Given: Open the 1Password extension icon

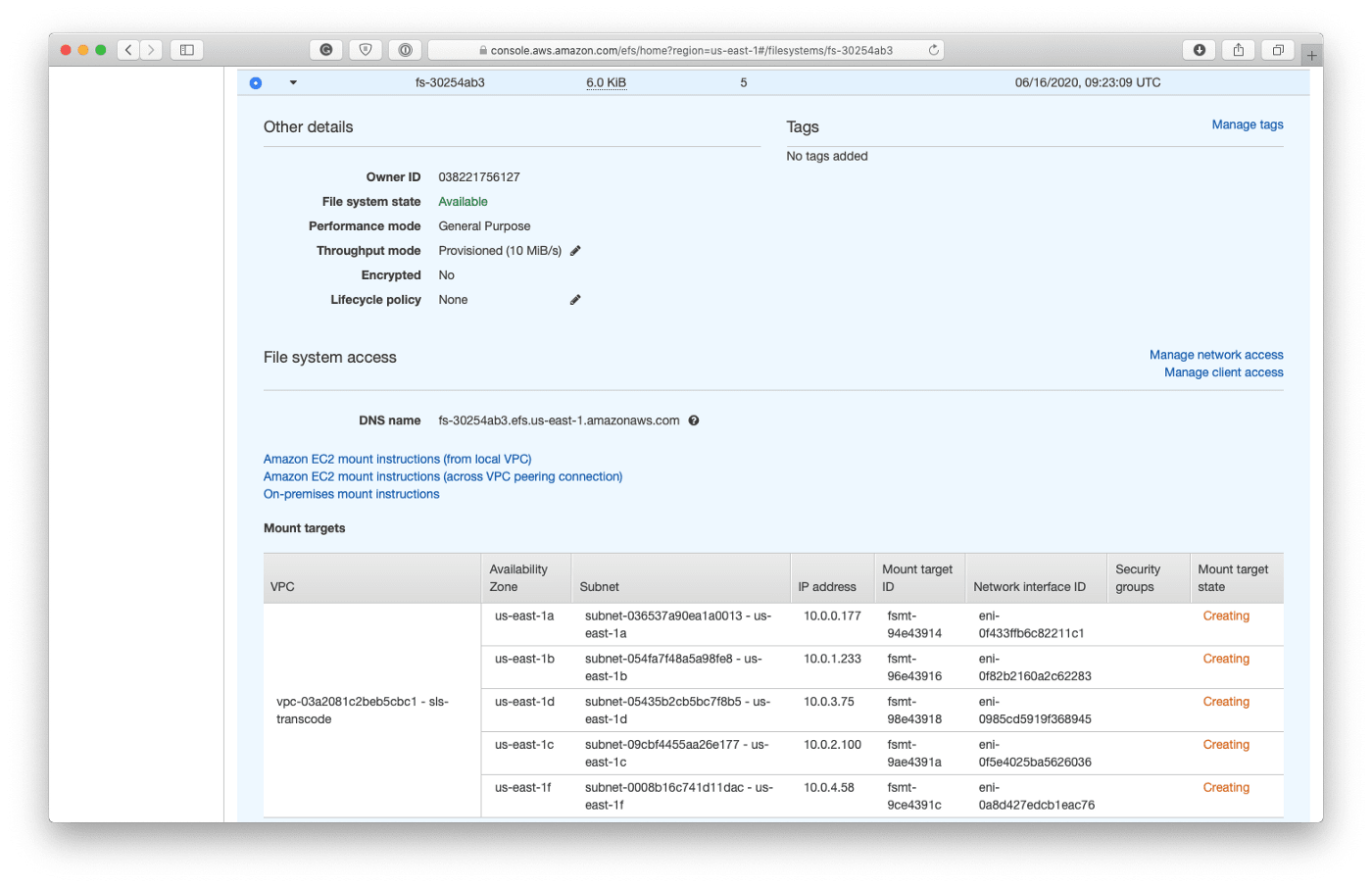Looking at the screenshot, I should [x=405, y=50].
